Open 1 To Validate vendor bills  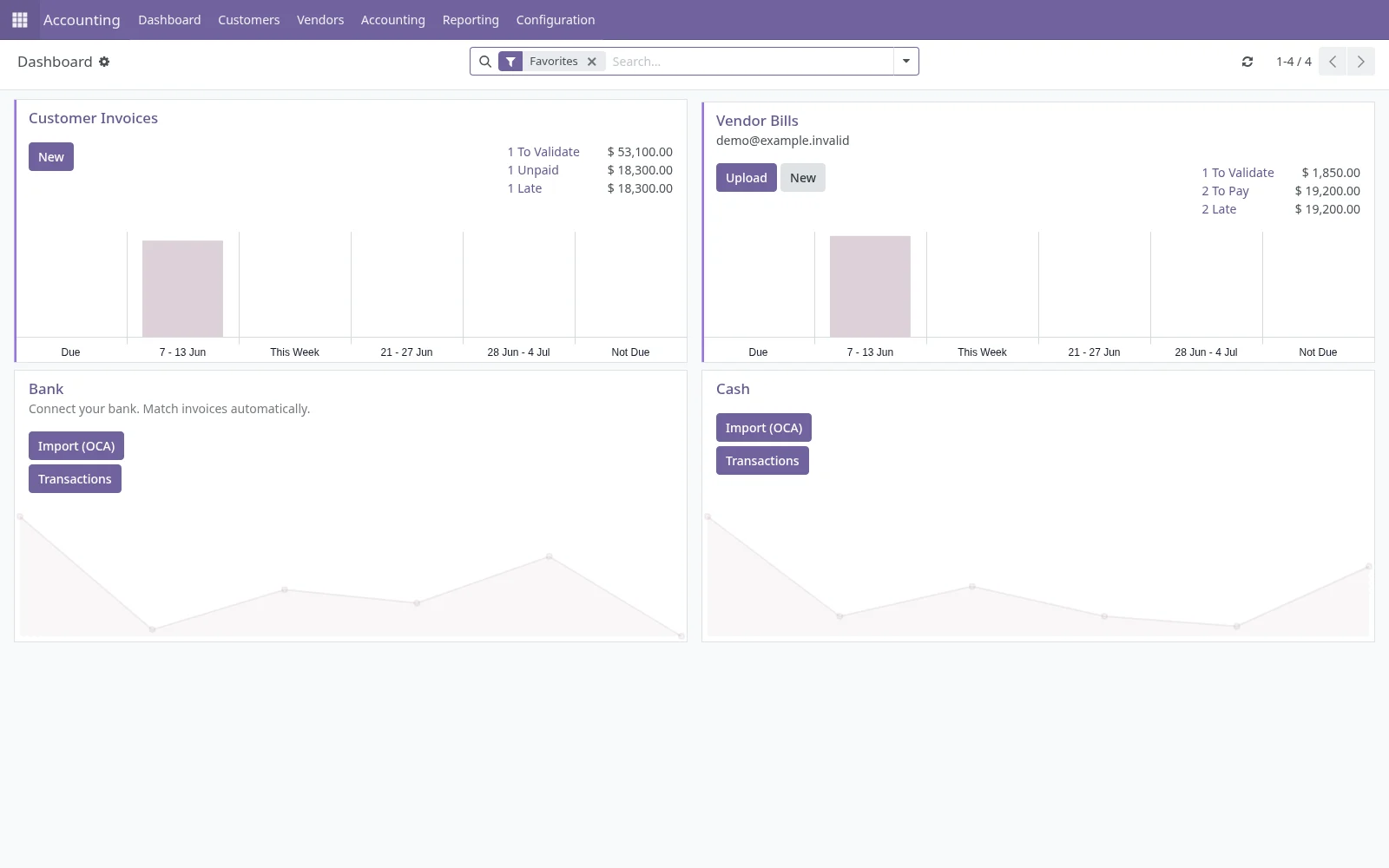pos(1238,173)
